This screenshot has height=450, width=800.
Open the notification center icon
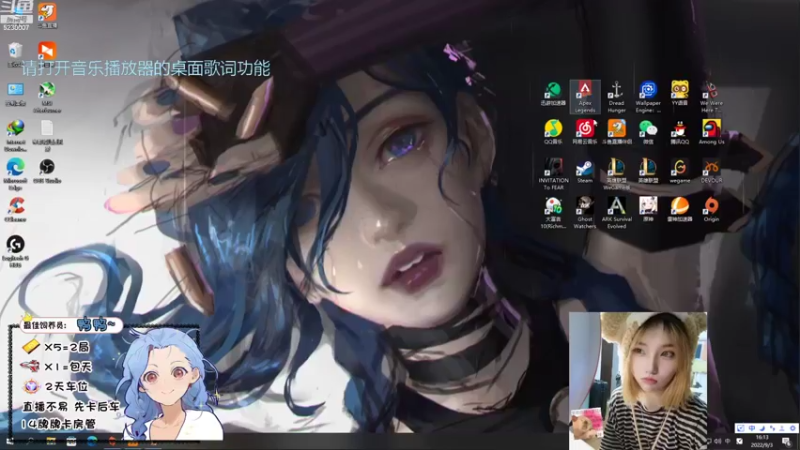pyautogui.click(x=787, y=441)
